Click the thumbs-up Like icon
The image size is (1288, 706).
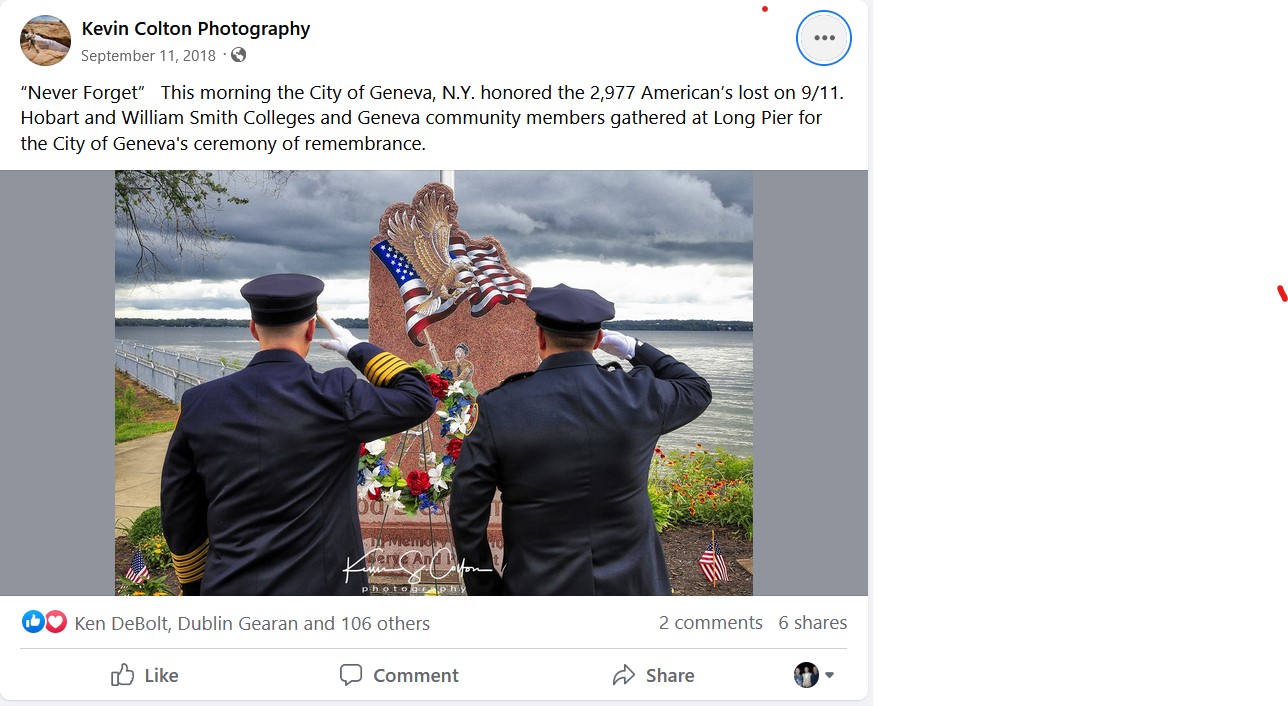pyautogui.click(x=123, y=675)
